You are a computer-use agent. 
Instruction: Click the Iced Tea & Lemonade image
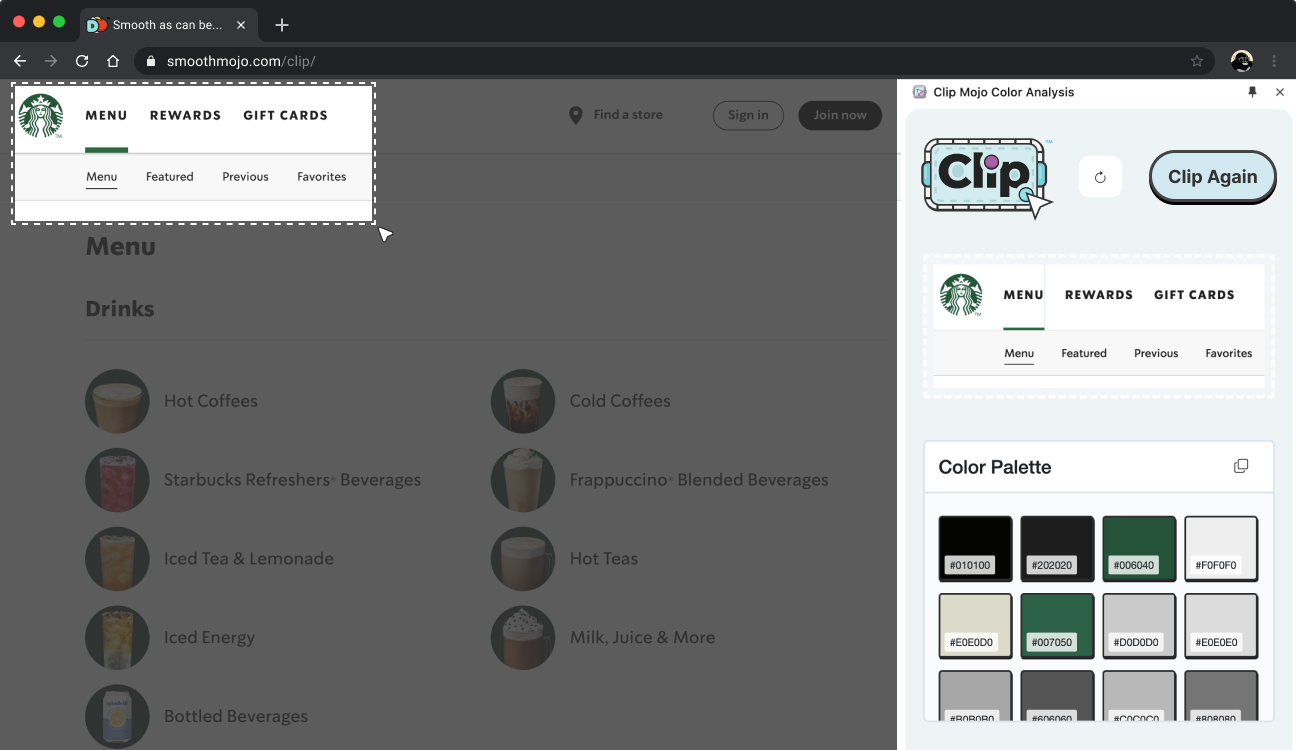[x=117, y=559]
